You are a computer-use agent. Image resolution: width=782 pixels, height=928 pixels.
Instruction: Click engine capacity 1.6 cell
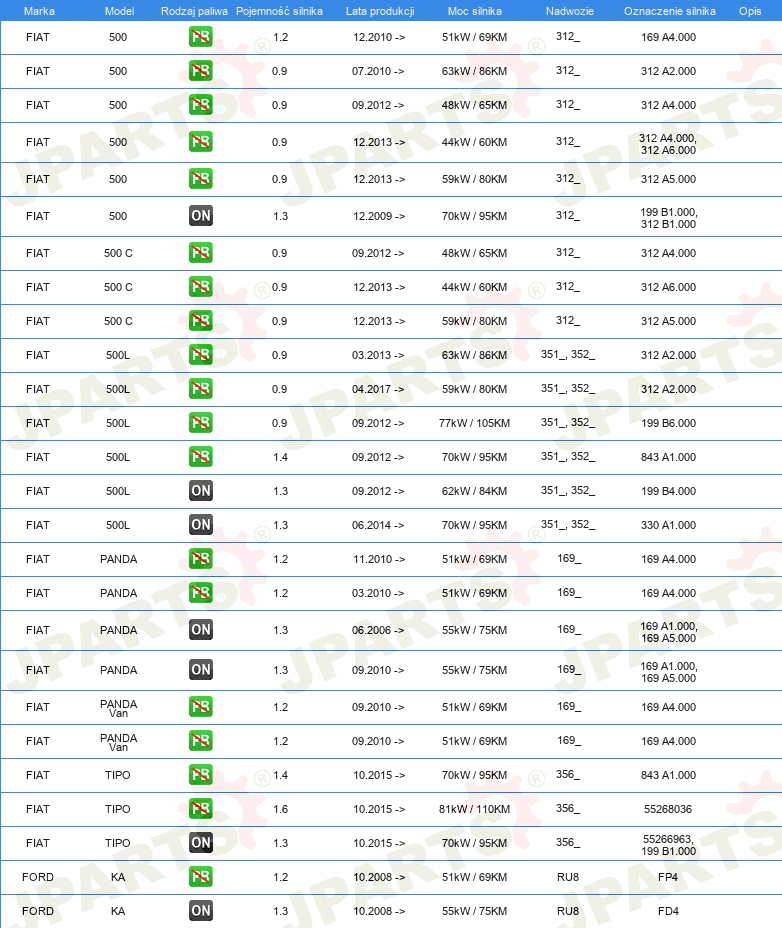pyautogui.click(x=281, y=809)
